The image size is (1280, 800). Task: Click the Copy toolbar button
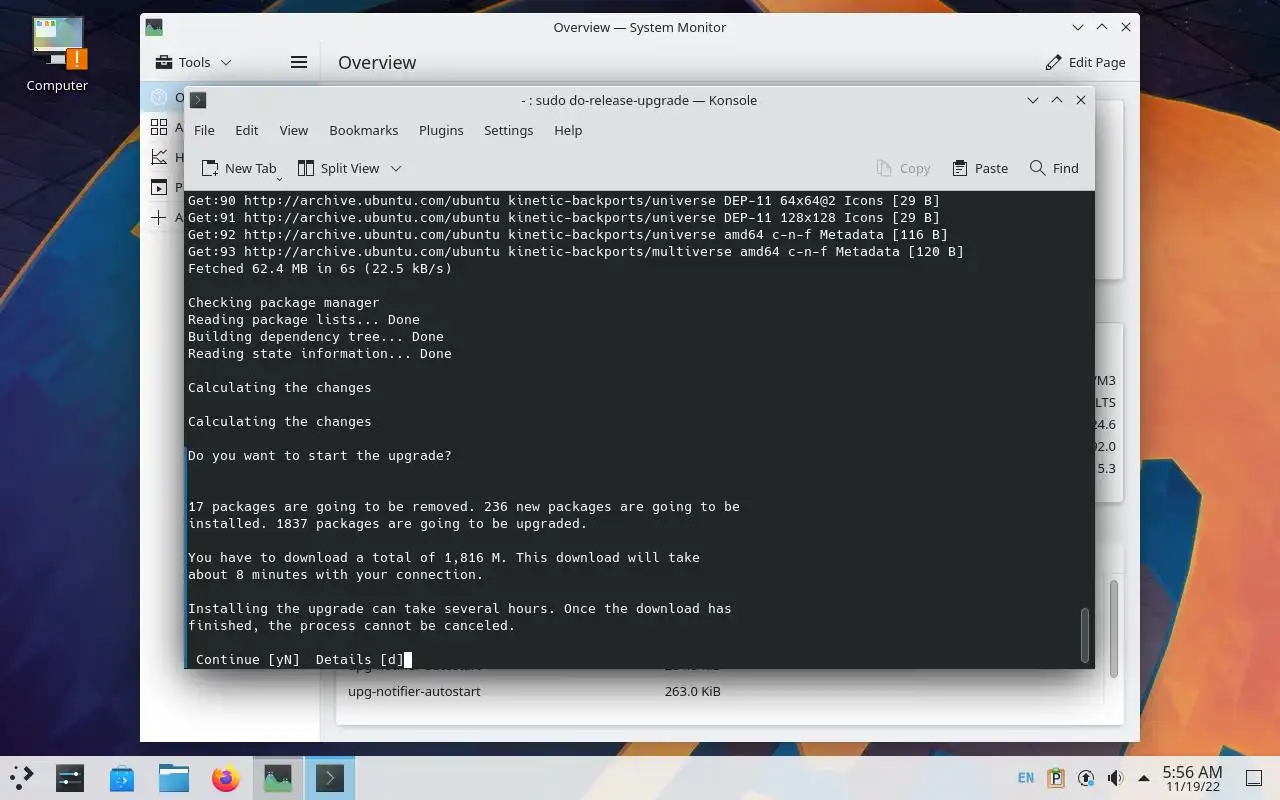click(x=903, y=168)
